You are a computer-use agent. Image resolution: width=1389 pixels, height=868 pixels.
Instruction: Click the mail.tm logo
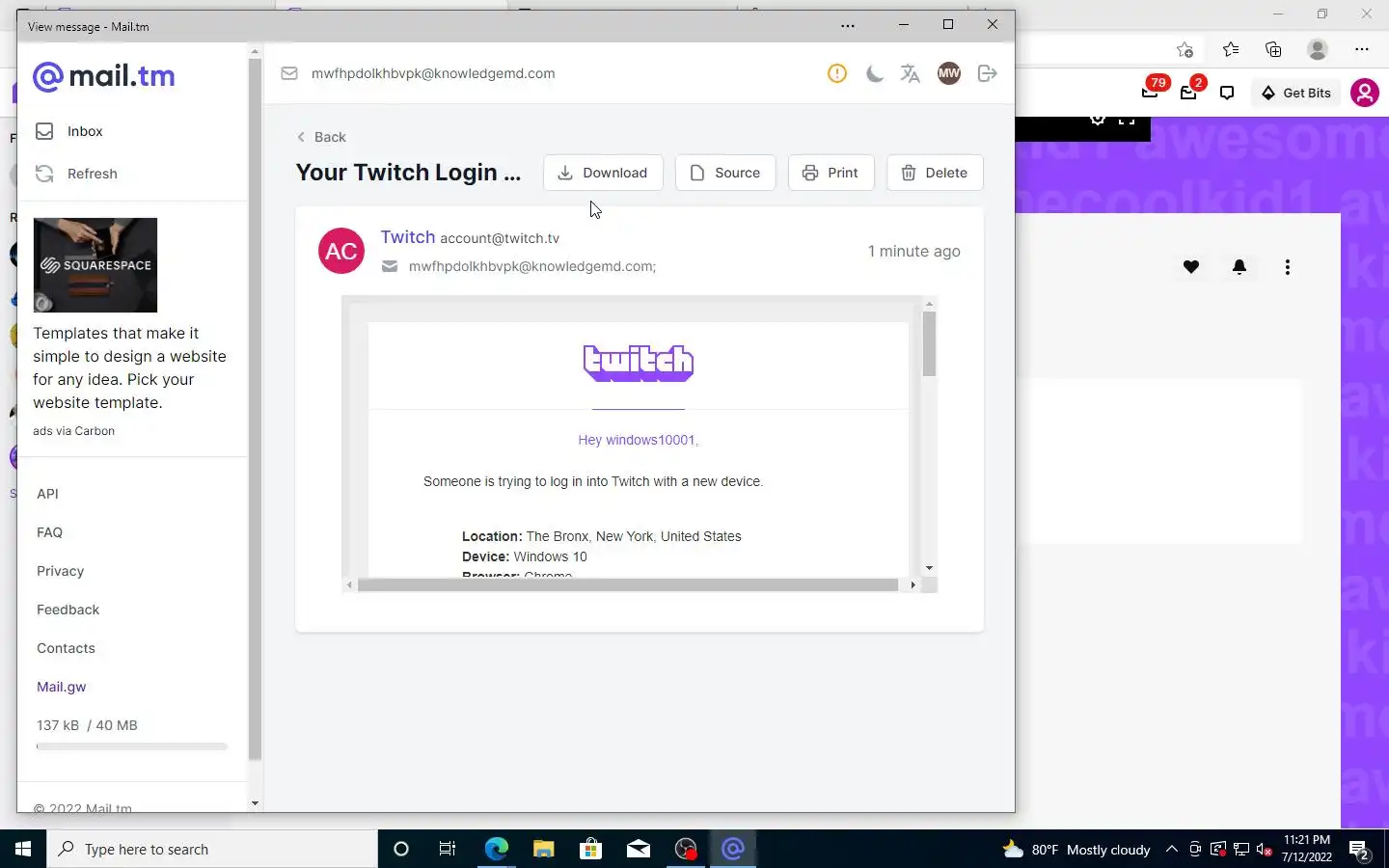104,76
